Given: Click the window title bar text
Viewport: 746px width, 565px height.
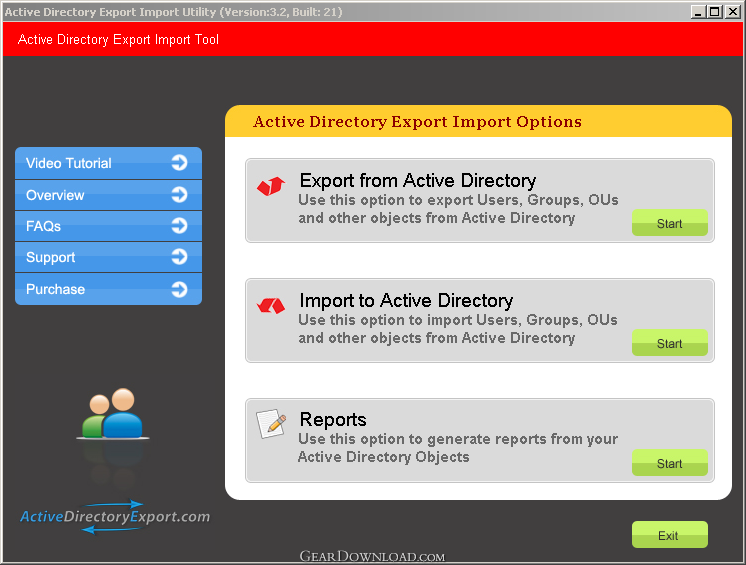Looking at the screenshot, I should tap(174, 12).
